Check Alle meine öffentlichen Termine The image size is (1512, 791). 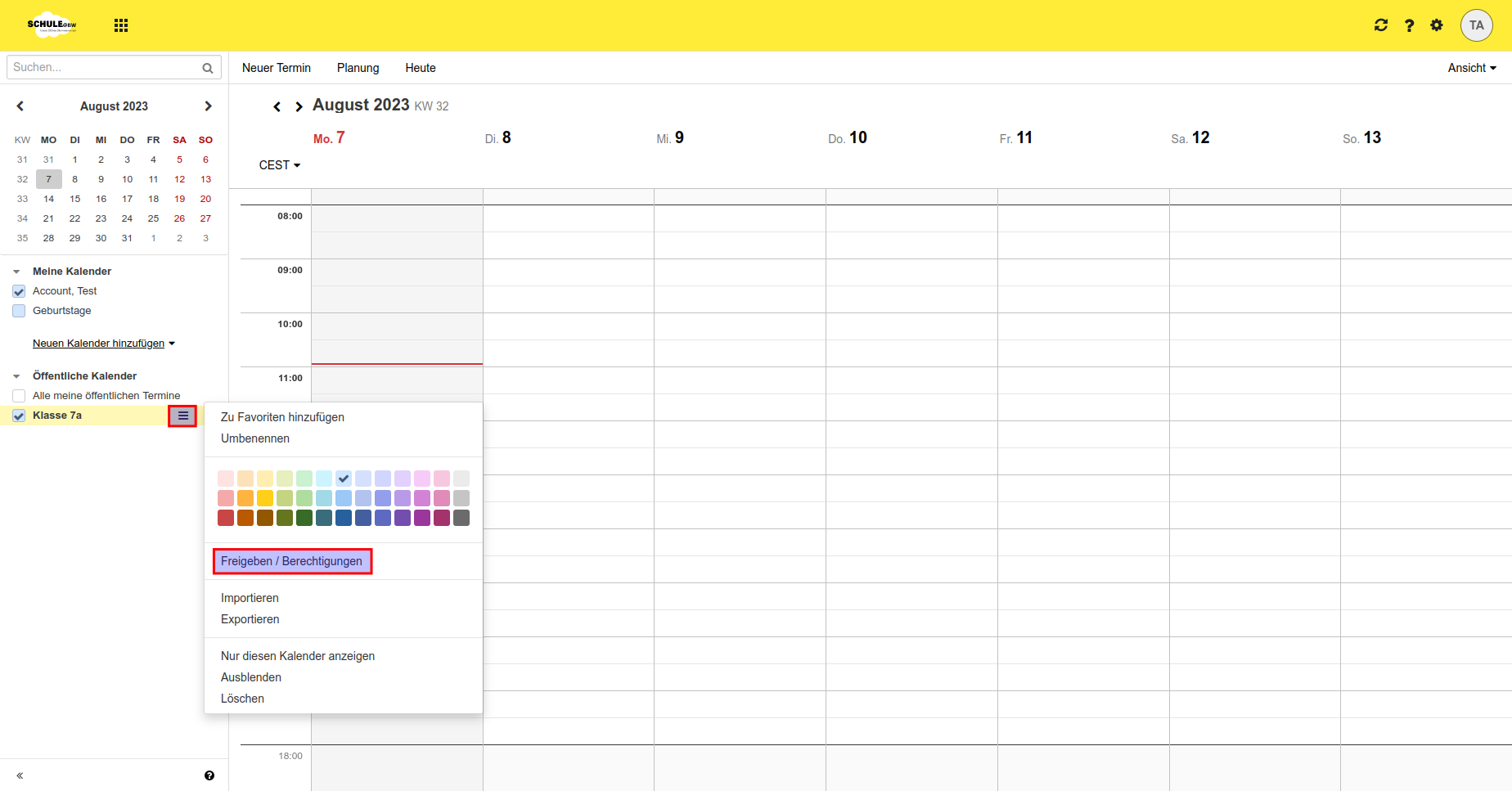coord(19,396)
